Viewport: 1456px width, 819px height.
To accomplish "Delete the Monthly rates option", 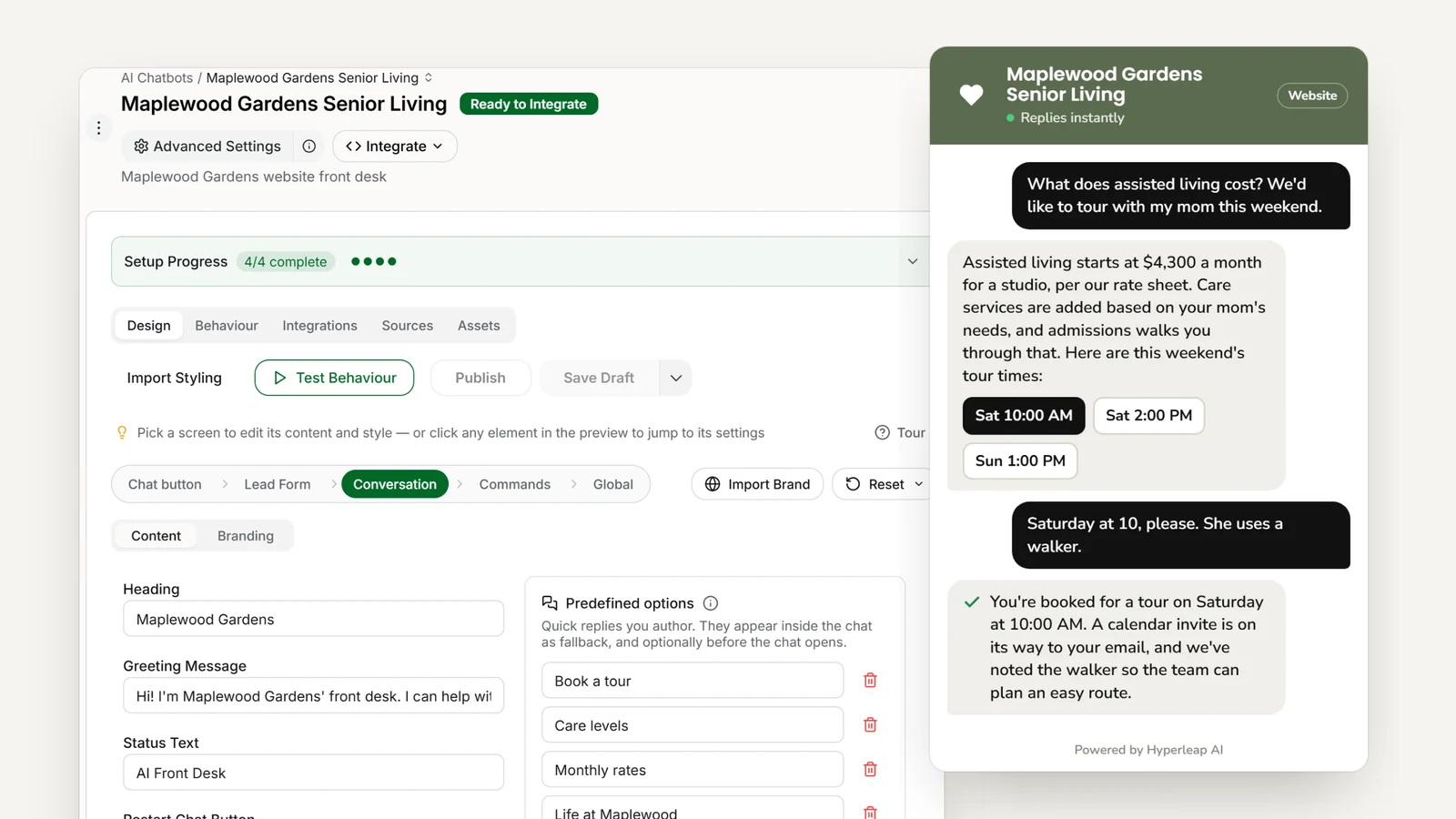I will (870, 770).
